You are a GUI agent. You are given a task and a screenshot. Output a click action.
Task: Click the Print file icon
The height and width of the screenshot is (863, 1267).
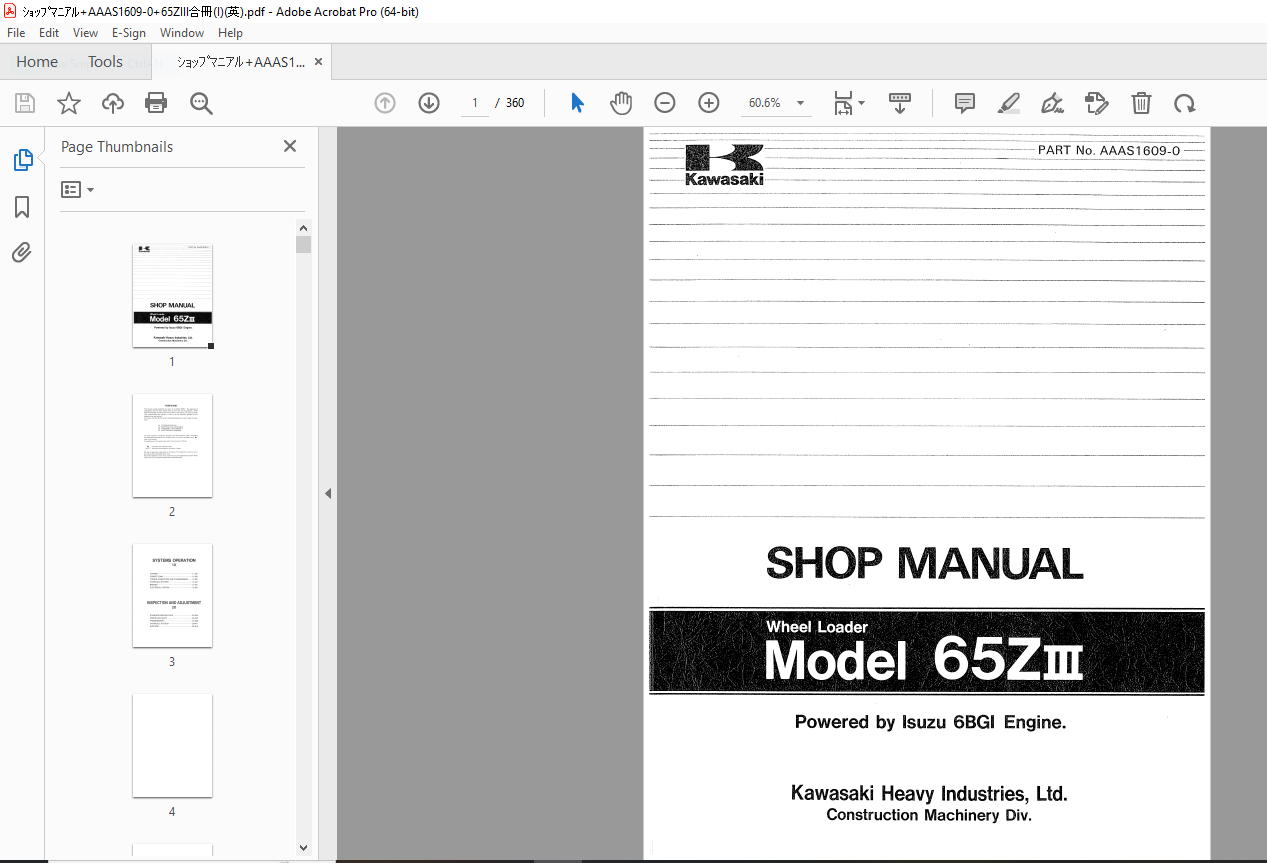(156, 103)
